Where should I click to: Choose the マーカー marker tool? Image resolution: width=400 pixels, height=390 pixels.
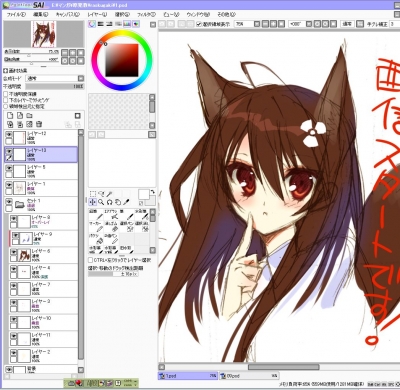coord(96,227)
